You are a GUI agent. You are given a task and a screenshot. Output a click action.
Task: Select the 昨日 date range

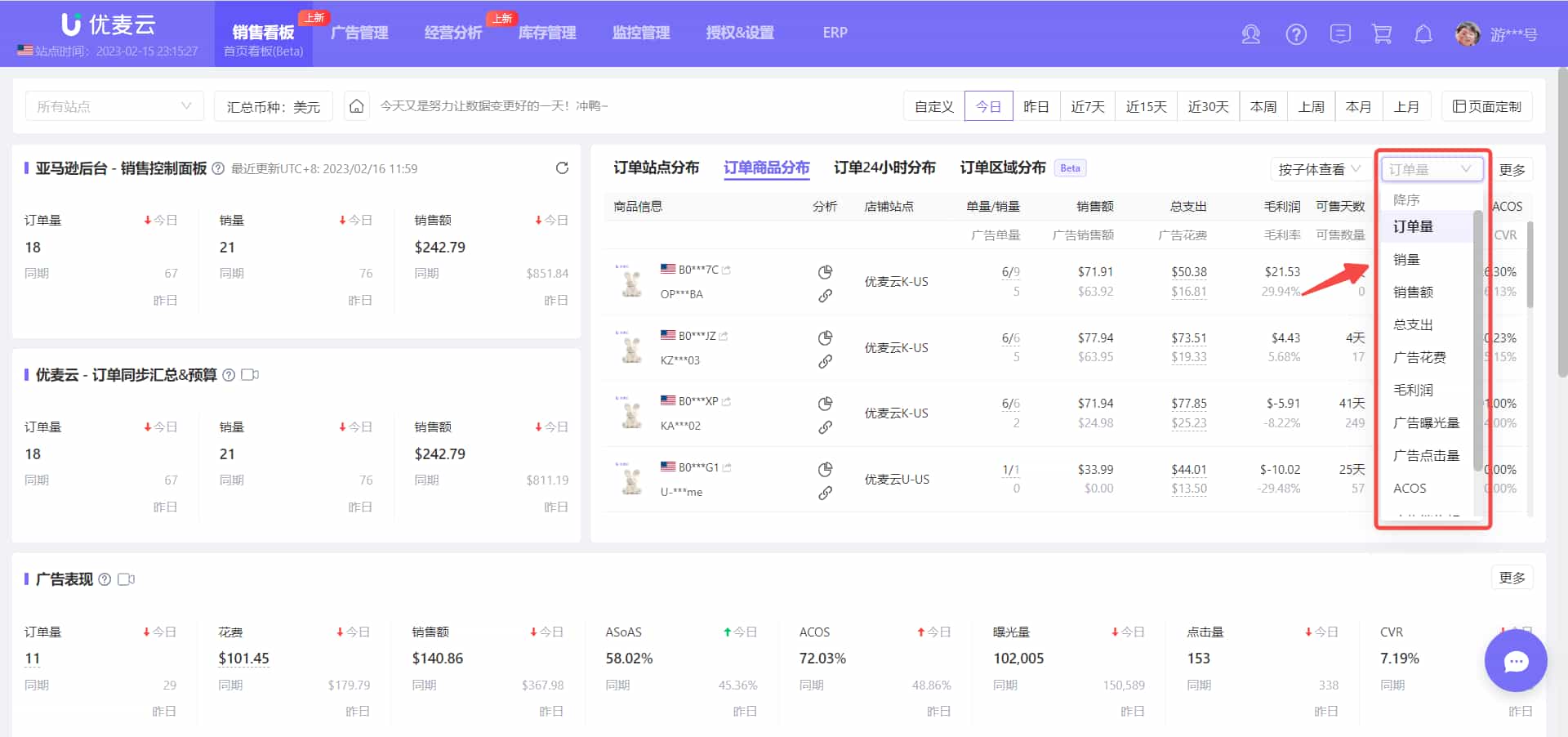point(1036,106)
